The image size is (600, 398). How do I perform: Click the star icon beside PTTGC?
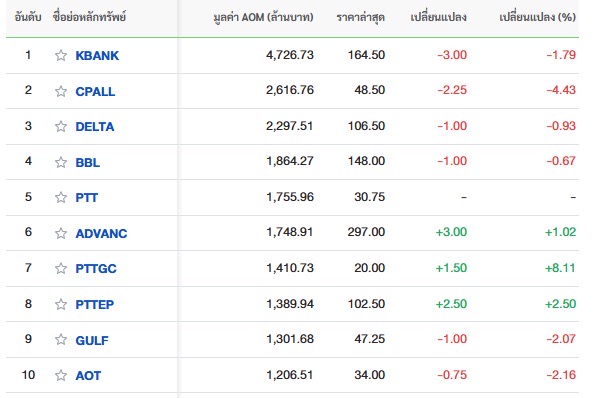pyautogui.click(x=61, y=268)
